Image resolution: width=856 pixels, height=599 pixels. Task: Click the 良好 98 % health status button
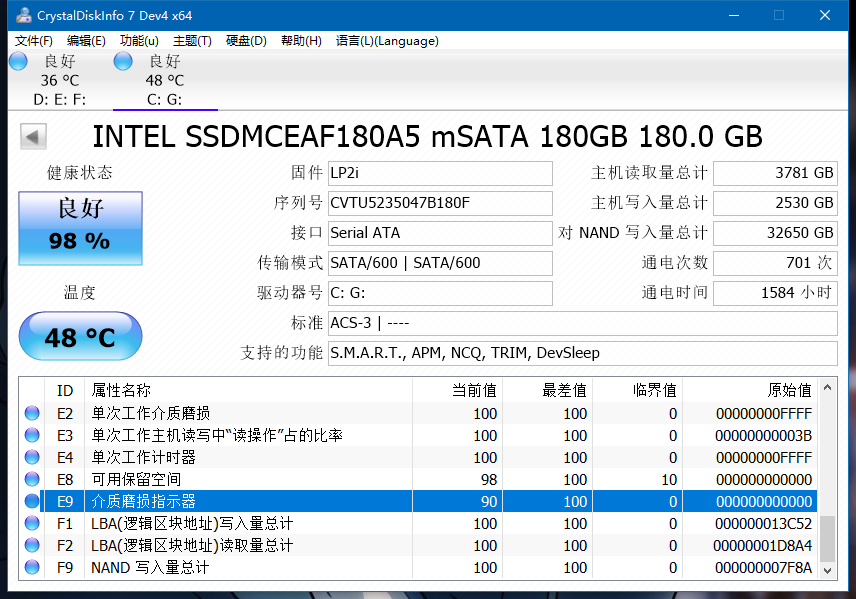[x=80, y=228]
